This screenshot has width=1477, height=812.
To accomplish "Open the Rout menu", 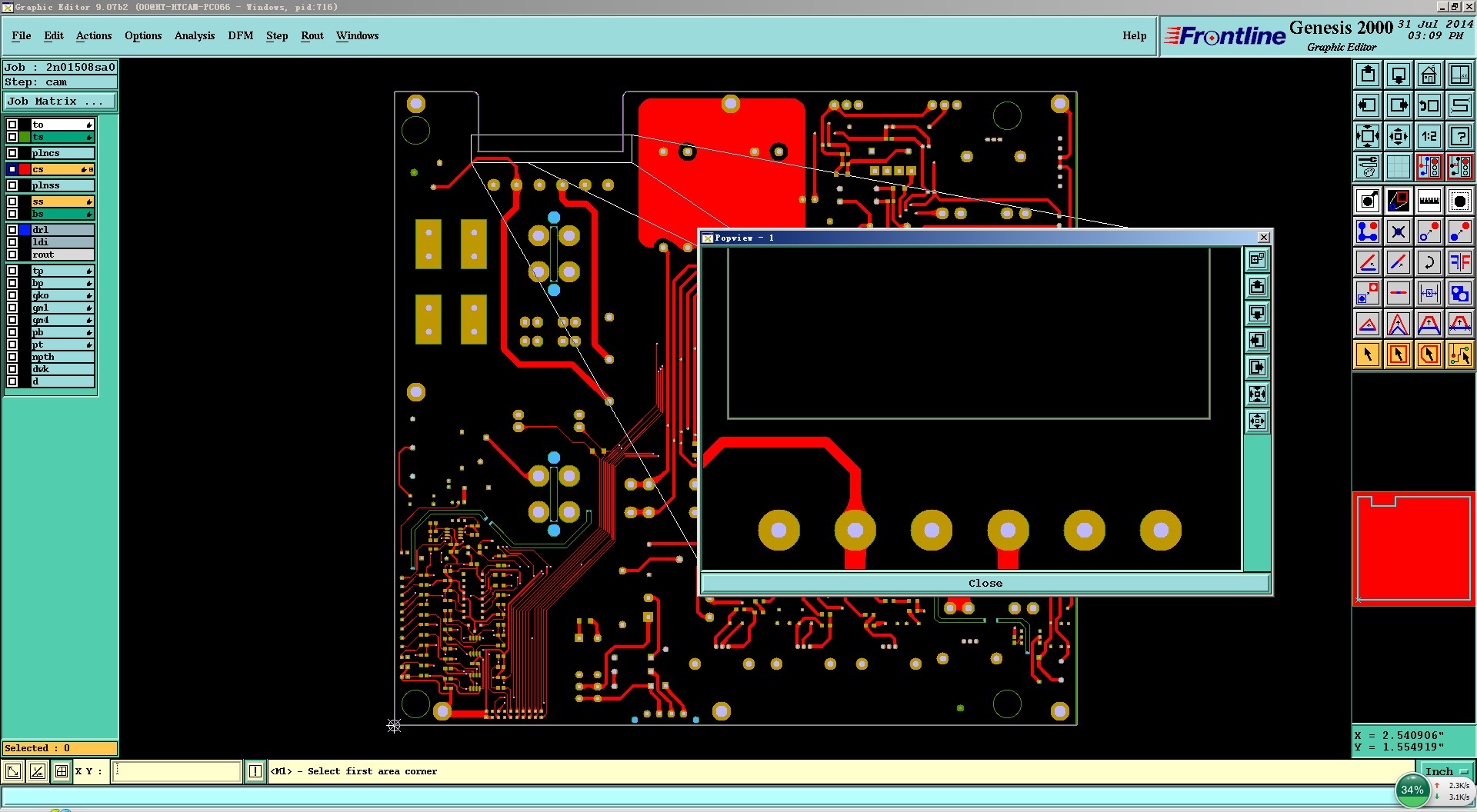I will (312, 35).
